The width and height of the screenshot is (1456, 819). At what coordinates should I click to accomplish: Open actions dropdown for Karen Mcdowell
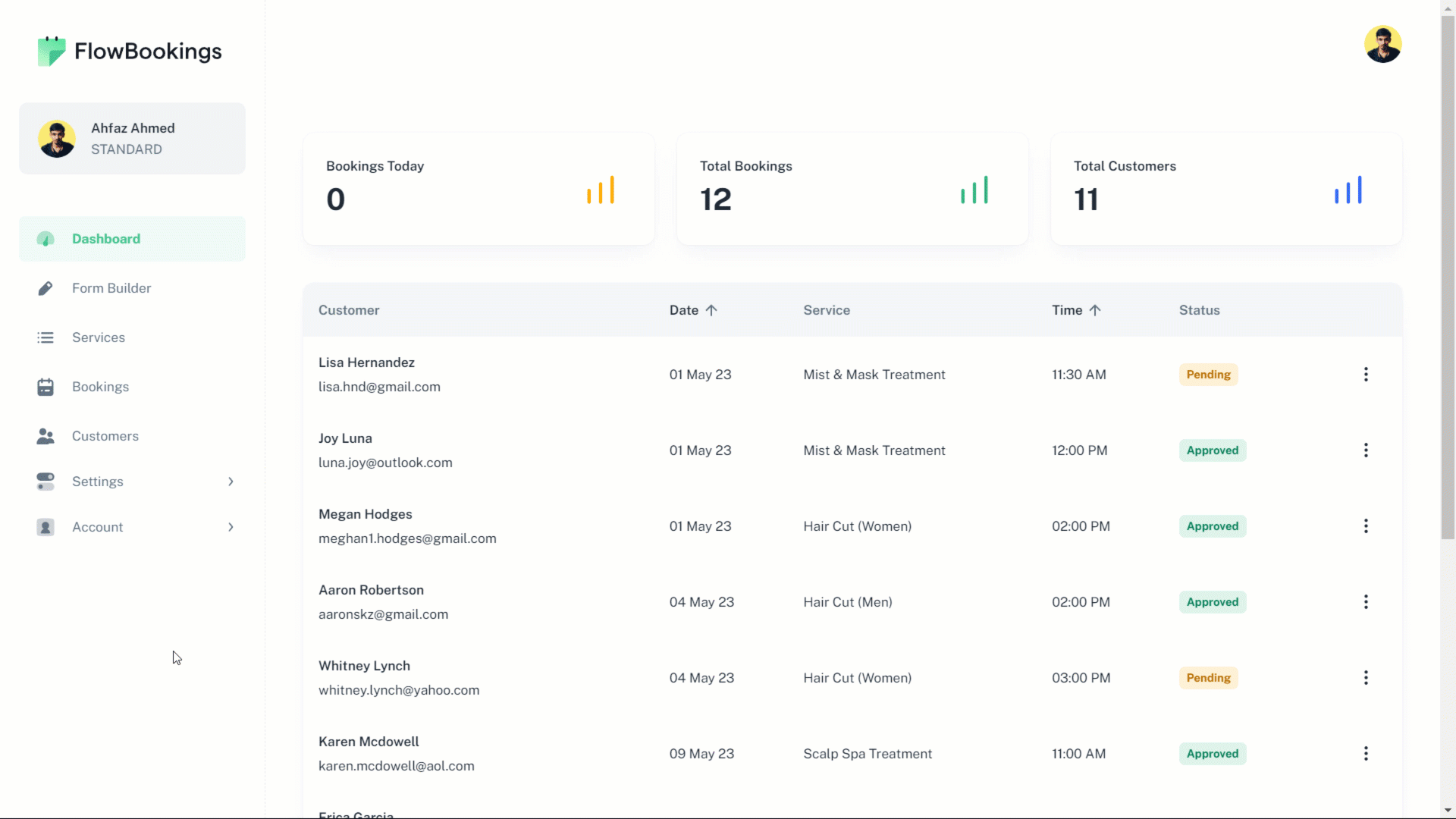coord(1366,754)
